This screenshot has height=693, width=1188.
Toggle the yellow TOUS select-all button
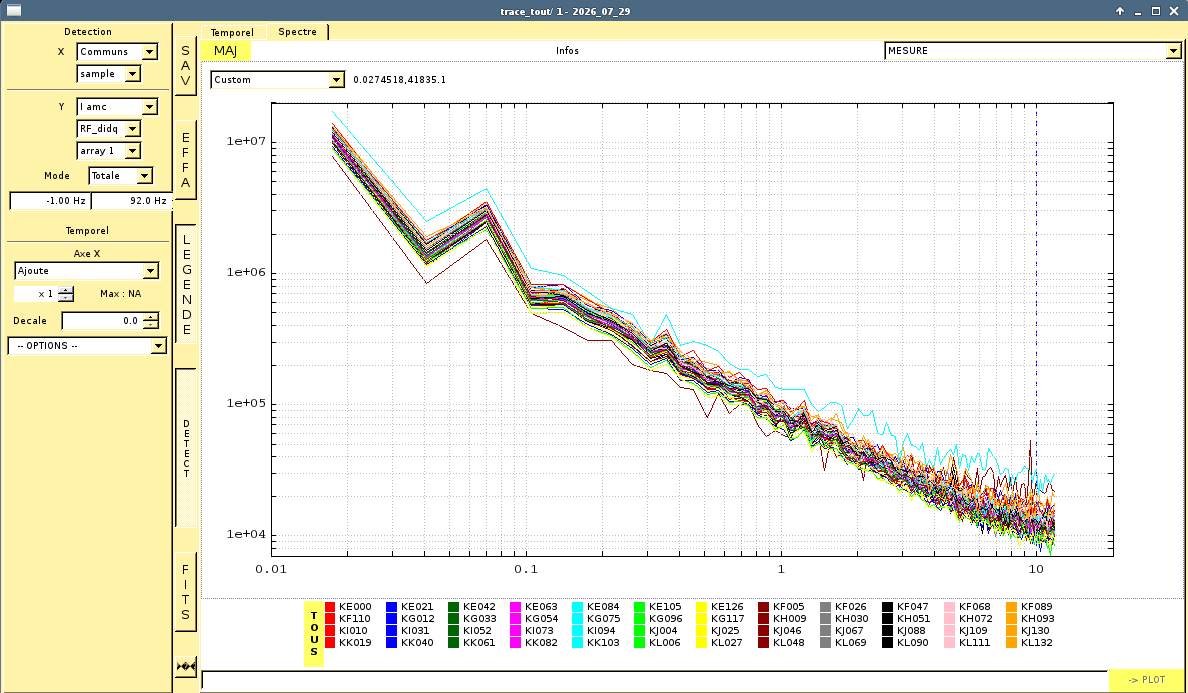[x=314, y=633]
